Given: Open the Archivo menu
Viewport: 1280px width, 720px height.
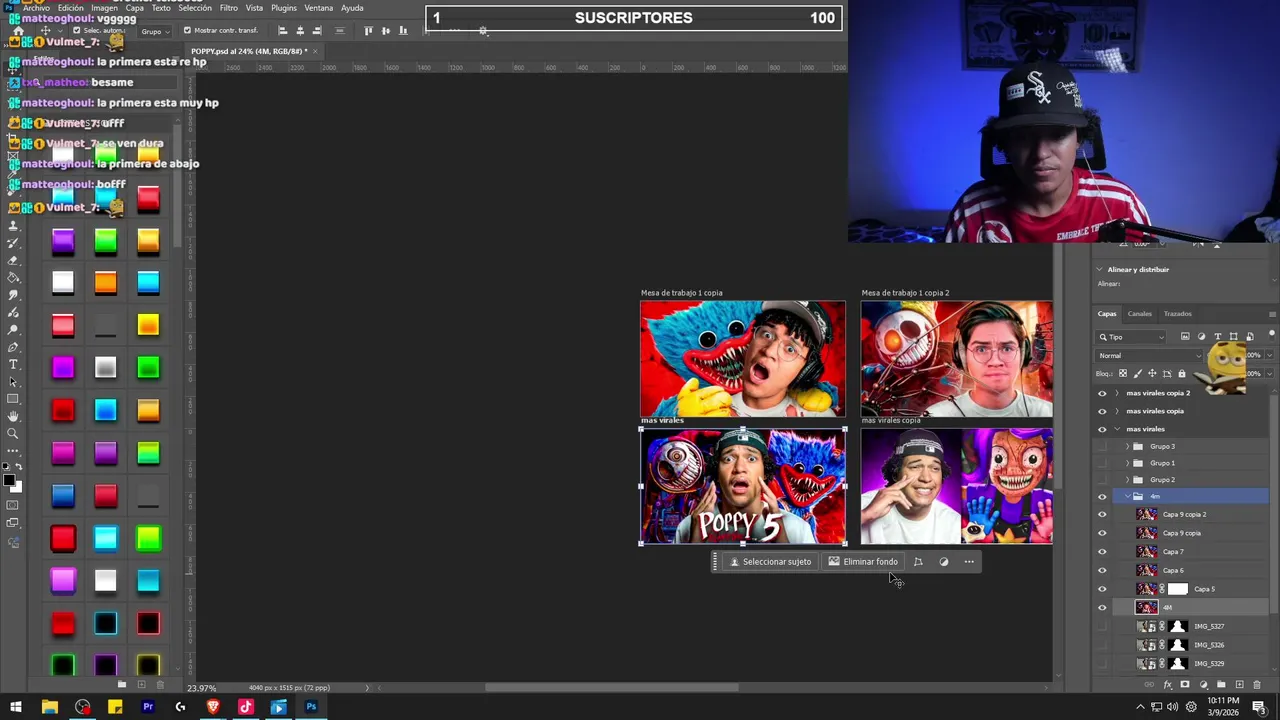Looking at the screenshot, I should pyautogui.click(x=36, y=8).
